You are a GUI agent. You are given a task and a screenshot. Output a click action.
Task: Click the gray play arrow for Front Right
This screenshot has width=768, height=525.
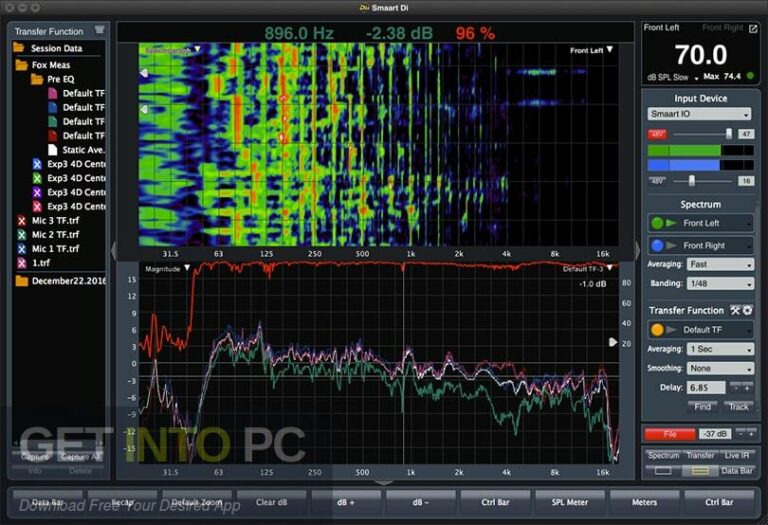pyautogui.click(x=672, y=245)
